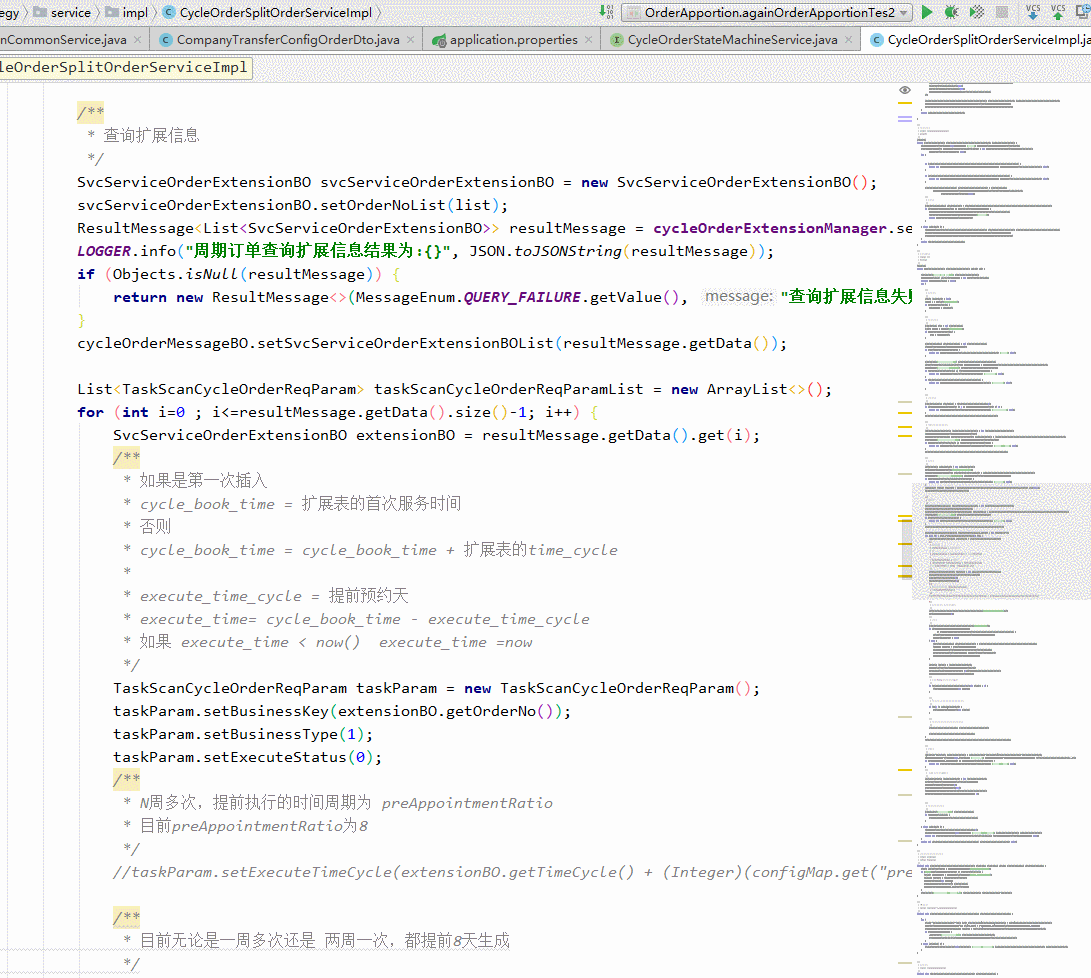
Task: Click 'taskScanCycleOrderReqParamList' variable declaration
Action: (509, 389)
